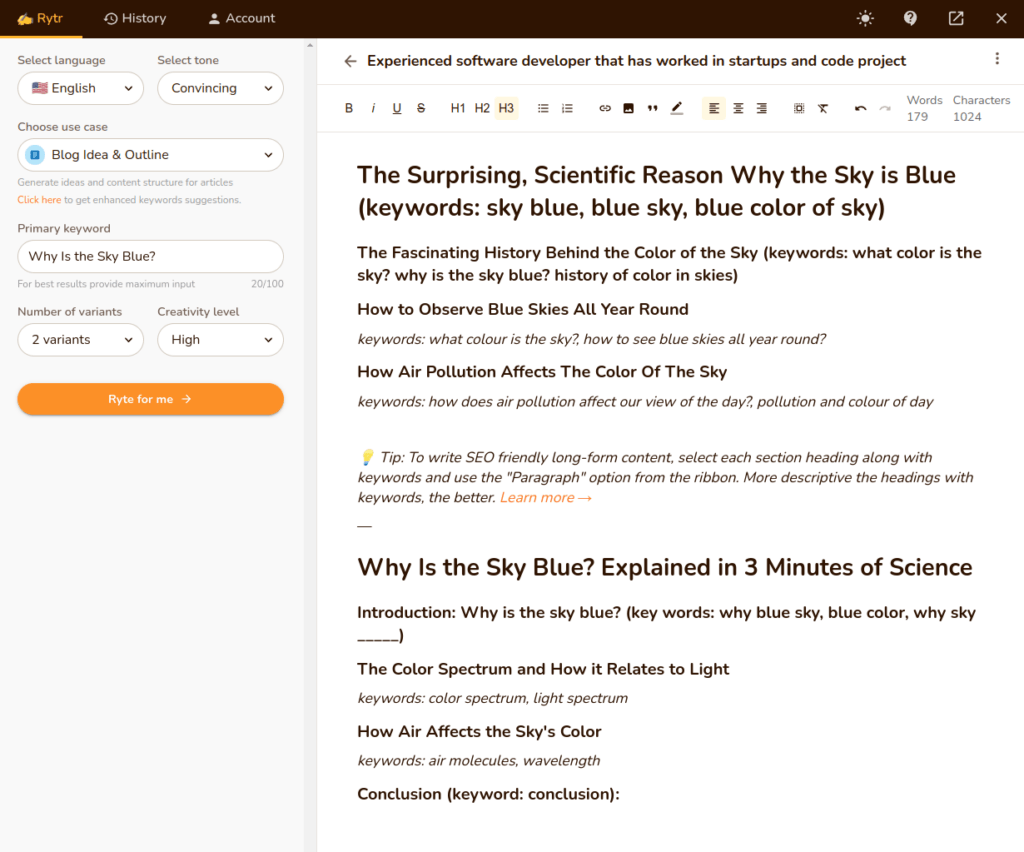
Task: Switch to the Rytr tab
Action: [x=40, y=18]
